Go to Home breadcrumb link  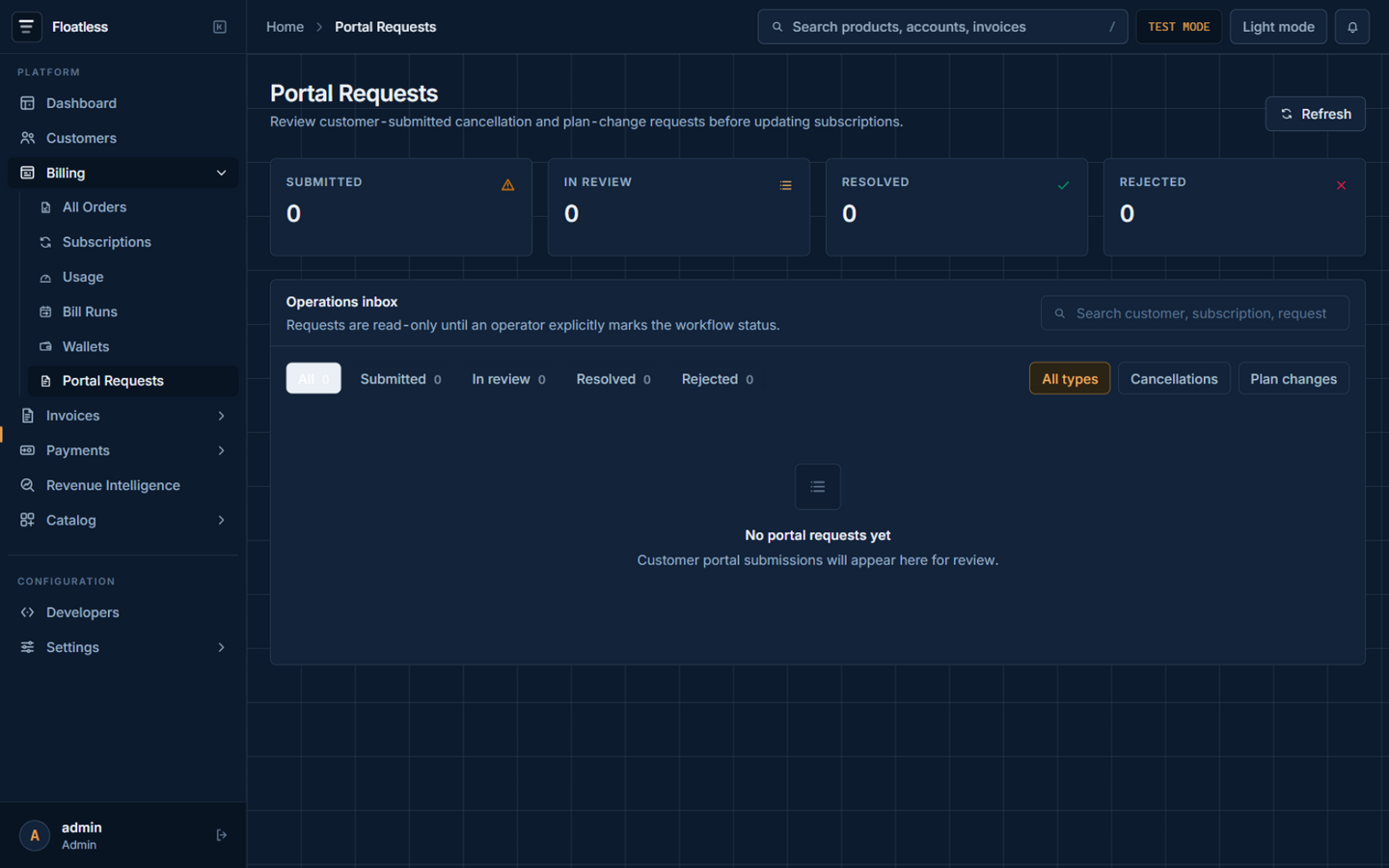tap(285, 27)
